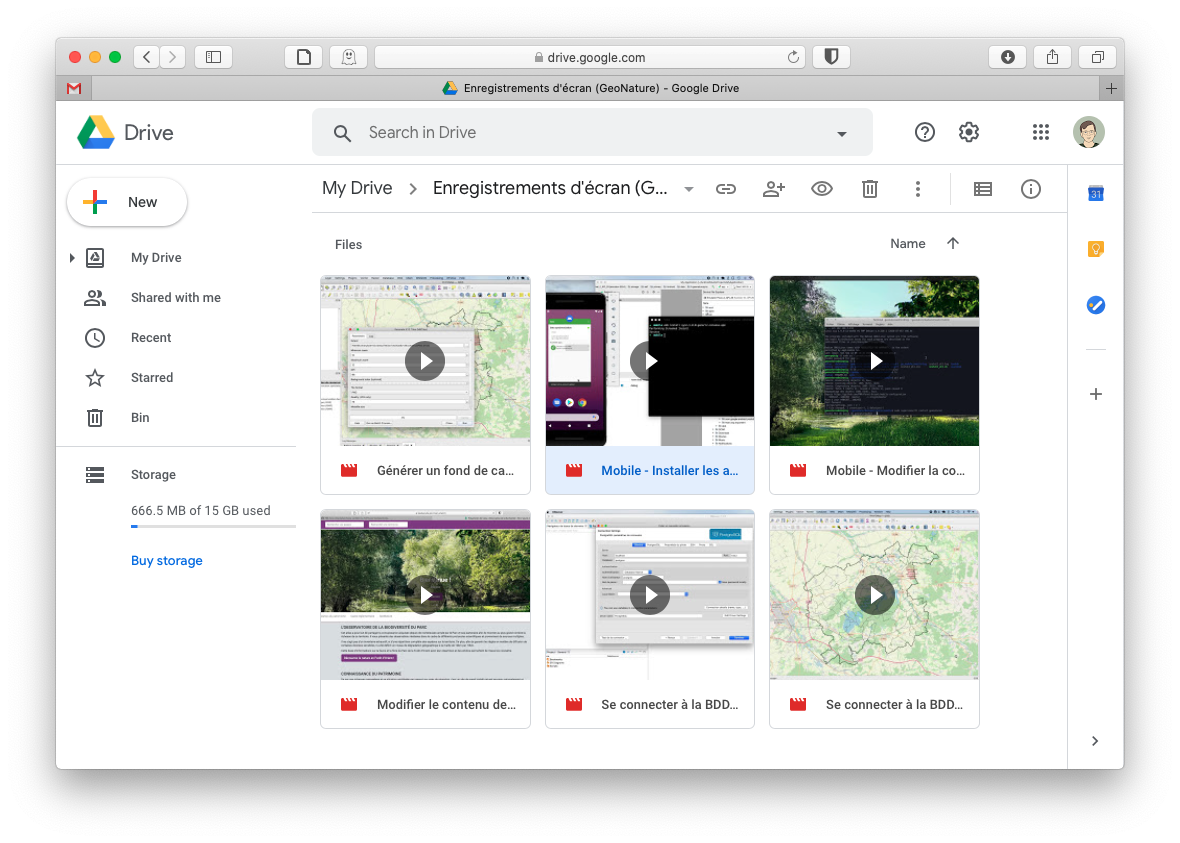Viewport: 1180px width, 843px height.
Task: Click the Remove trash icon in toolbar
Action: coord(870,189)
